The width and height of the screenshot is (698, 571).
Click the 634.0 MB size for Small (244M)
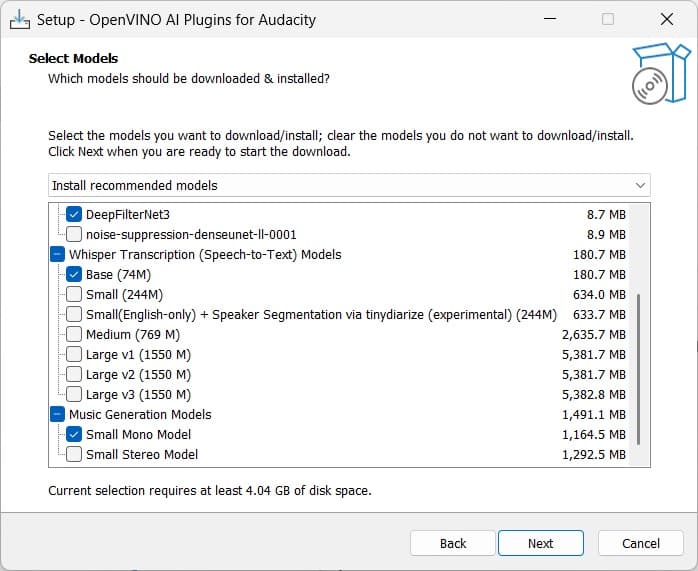tap(599, 295)
